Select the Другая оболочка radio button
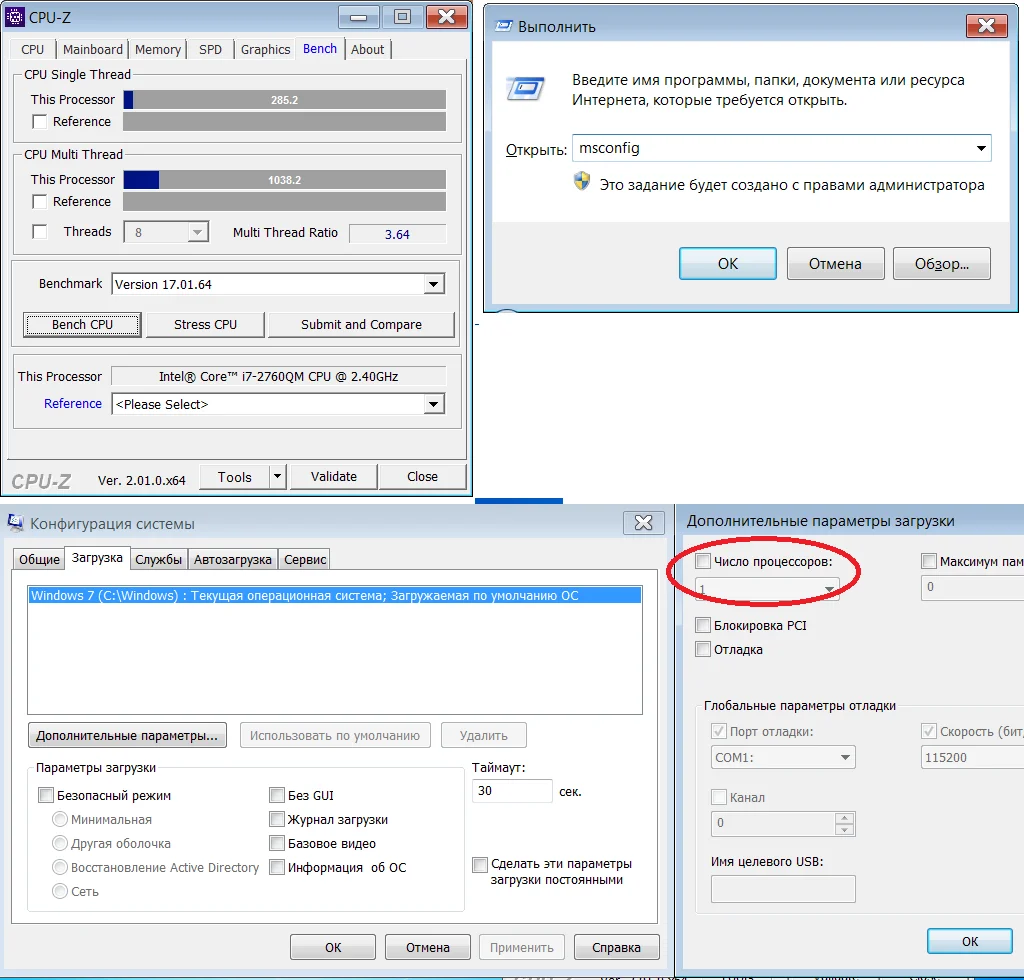 pos(59,843)
